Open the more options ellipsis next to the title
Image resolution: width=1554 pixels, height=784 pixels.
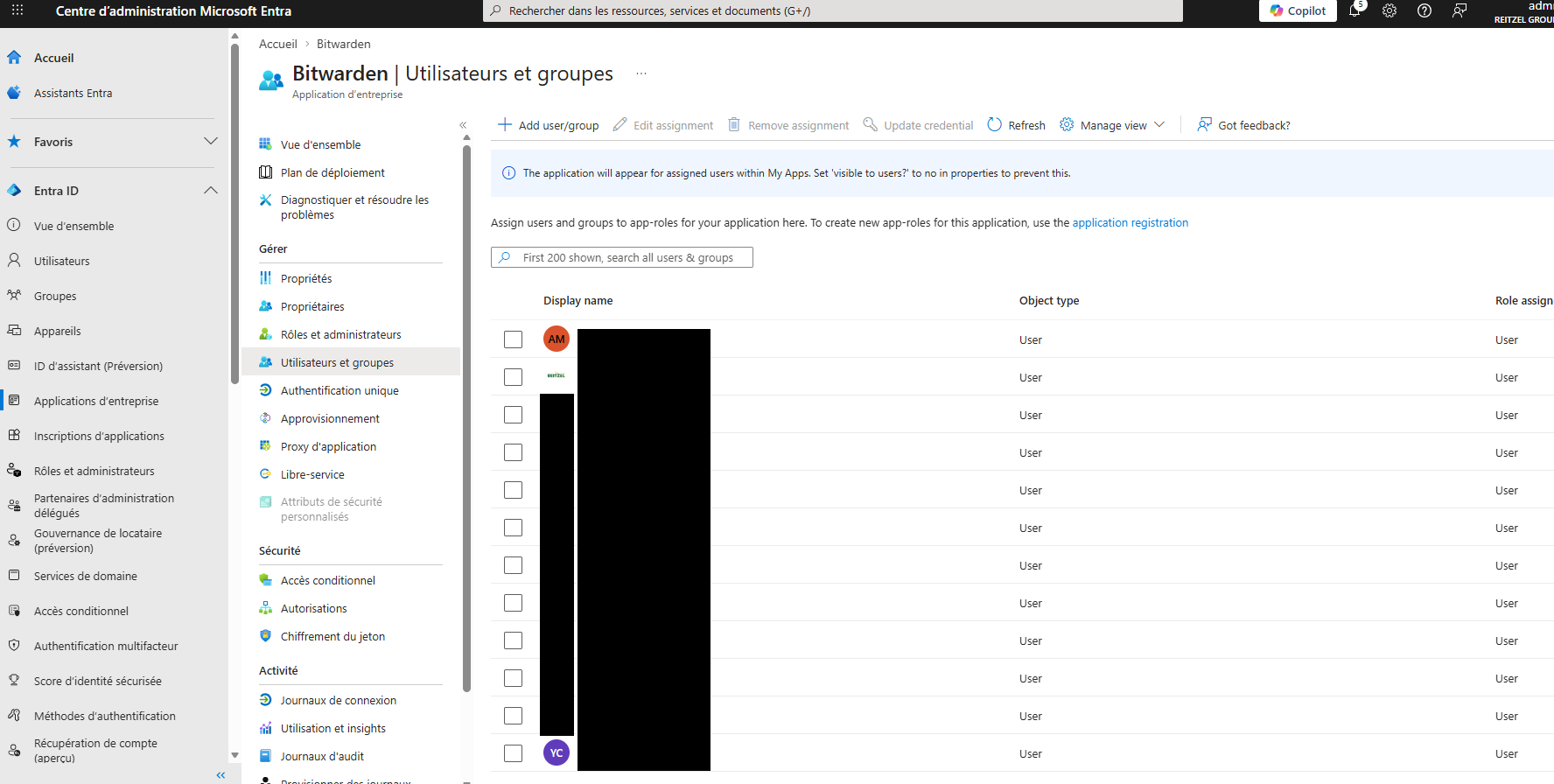pos(641,73)
